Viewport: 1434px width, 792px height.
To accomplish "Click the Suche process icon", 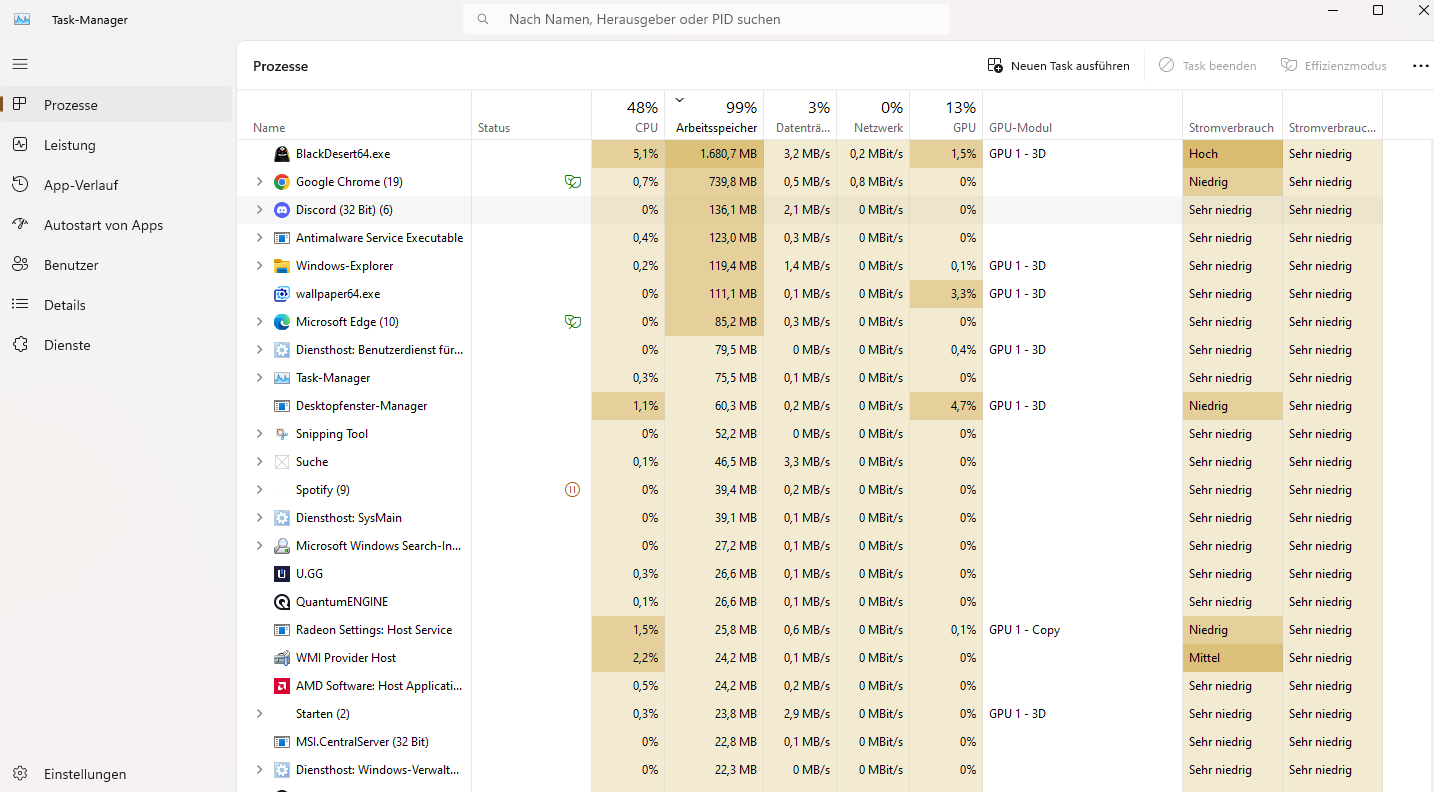I will pyautogui.click(x=282, y=462).
